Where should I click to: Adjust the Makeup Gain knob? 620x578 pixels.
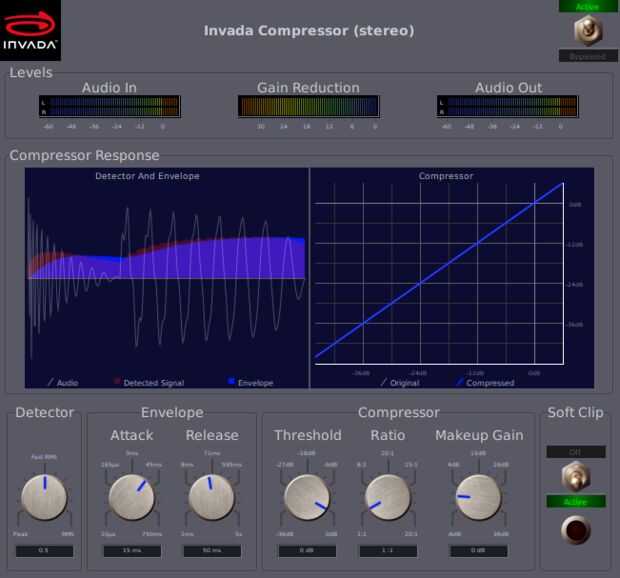click(x=478, y=497)
